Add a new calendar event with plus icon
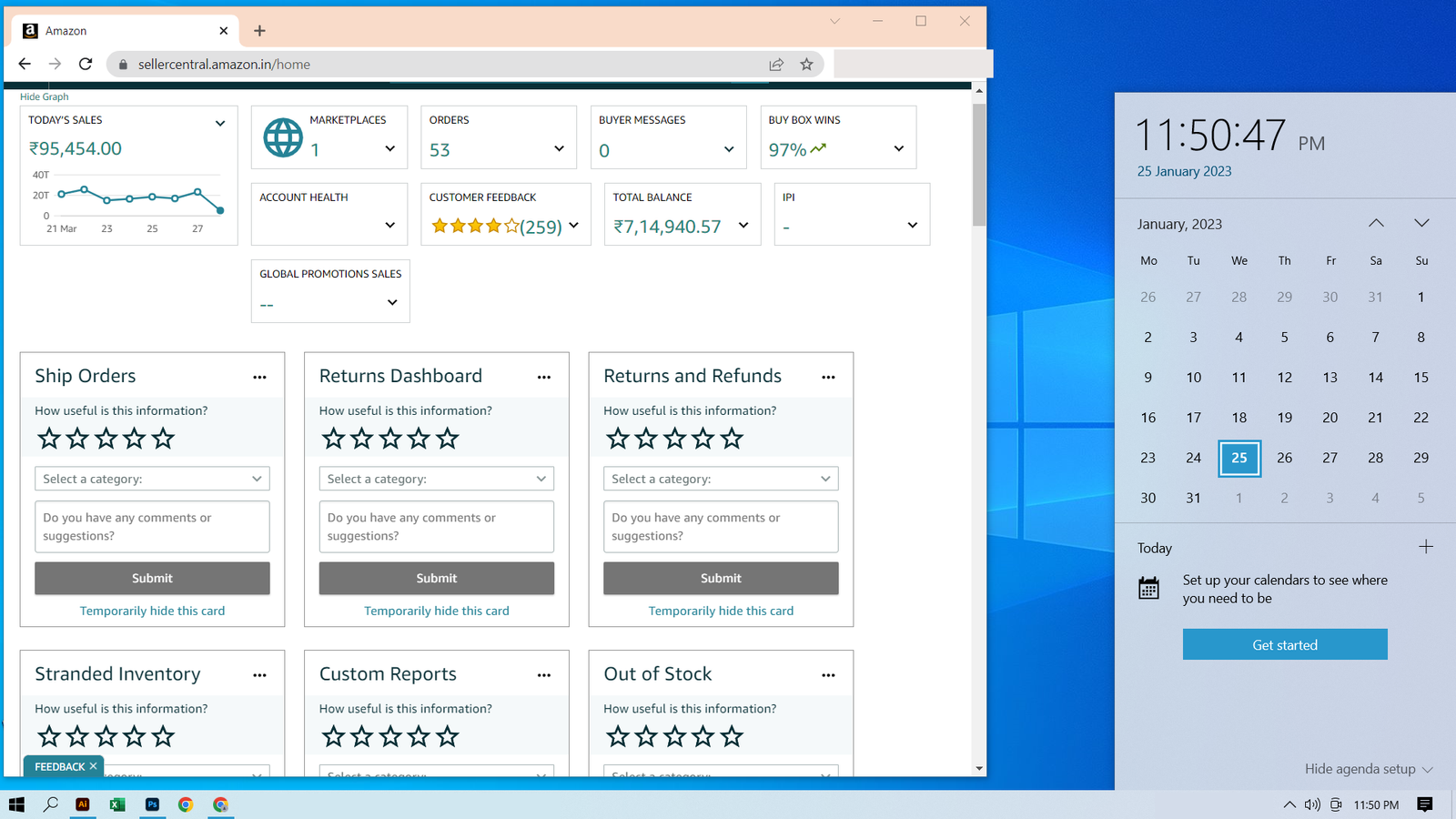Screen dimensions: 1456x819 tap(1425, 547)
